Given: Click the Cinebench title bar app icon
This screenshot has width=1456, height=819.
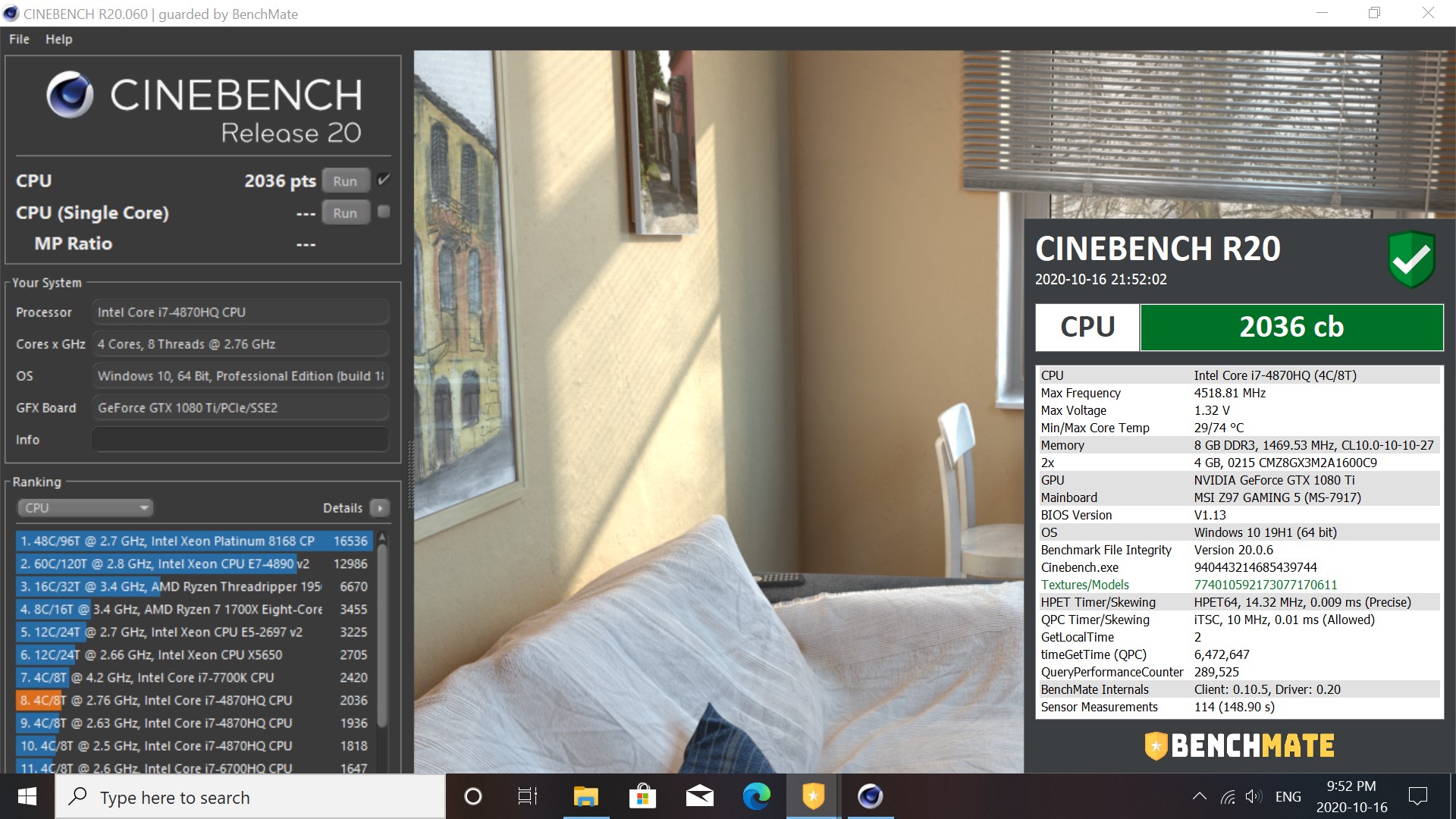Looking at the screenshot, I should coord(11,14).
